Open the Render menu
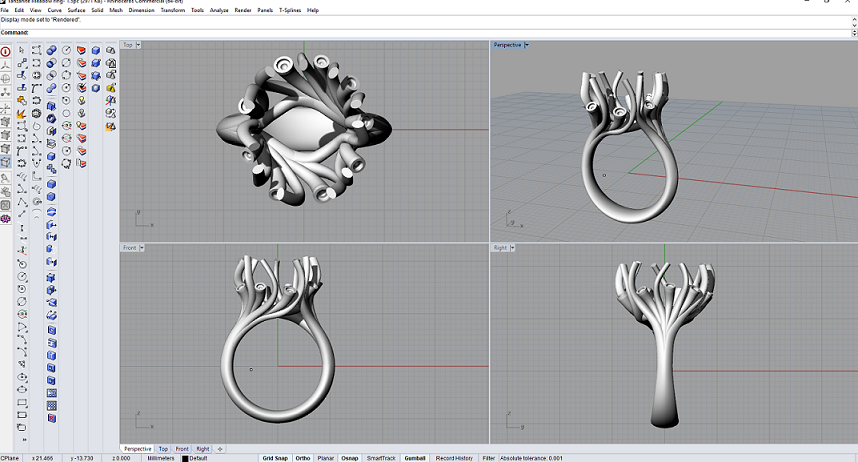858x462 pixels. click(243, 10)
